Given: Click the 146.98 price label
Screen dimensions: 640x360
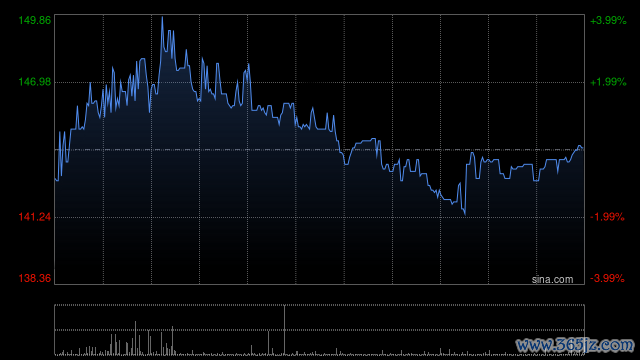Looking at the screenshot, I should click(x=35, y=82).
